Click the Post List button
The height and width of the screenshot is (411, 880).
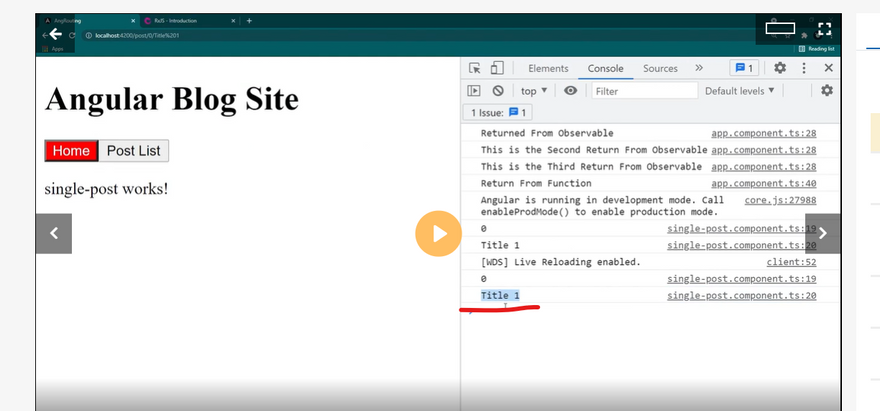[133, 151]
